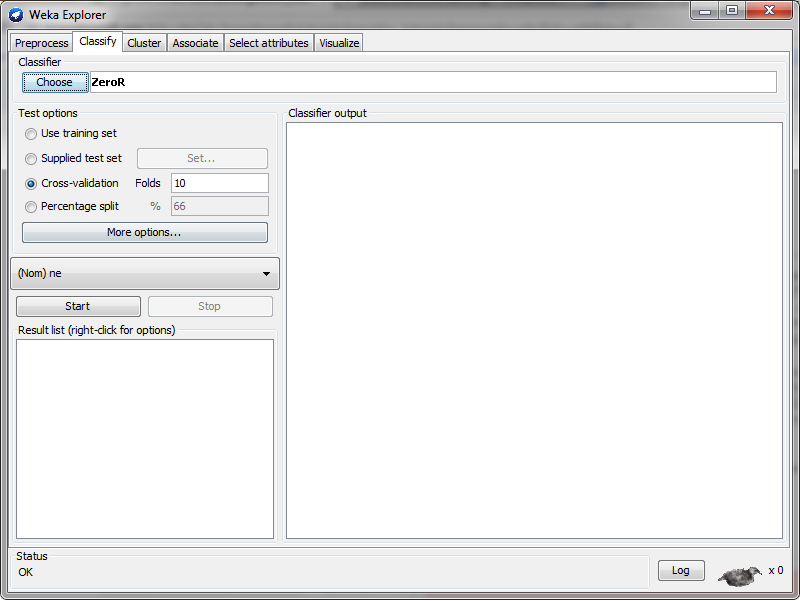Switch to the Visualize tab
This screenshot has width=800, height=601.
(x=339, y=43)
